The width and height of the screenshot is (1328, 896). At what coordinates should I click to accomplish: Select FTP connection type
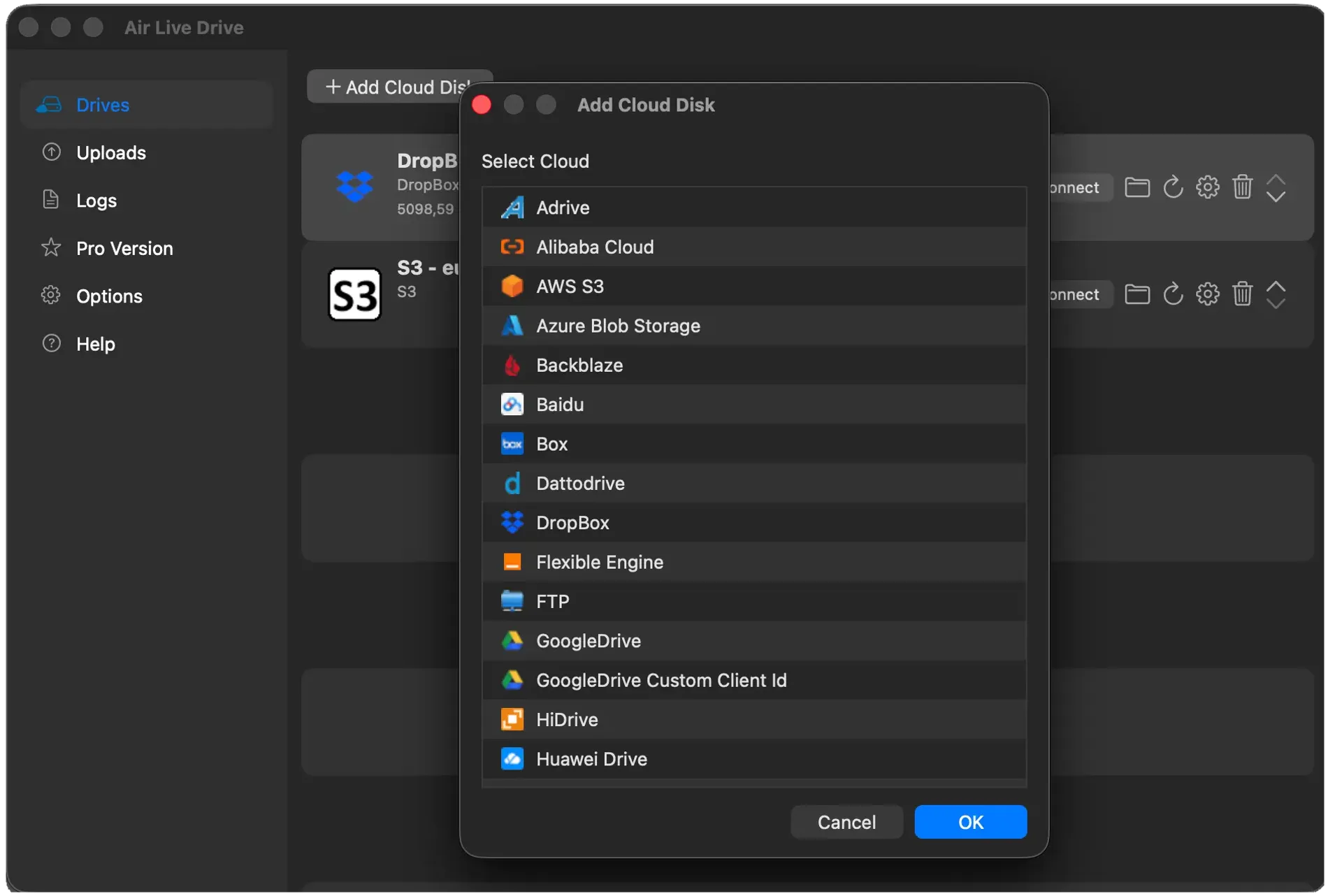[x=753, y=601]
